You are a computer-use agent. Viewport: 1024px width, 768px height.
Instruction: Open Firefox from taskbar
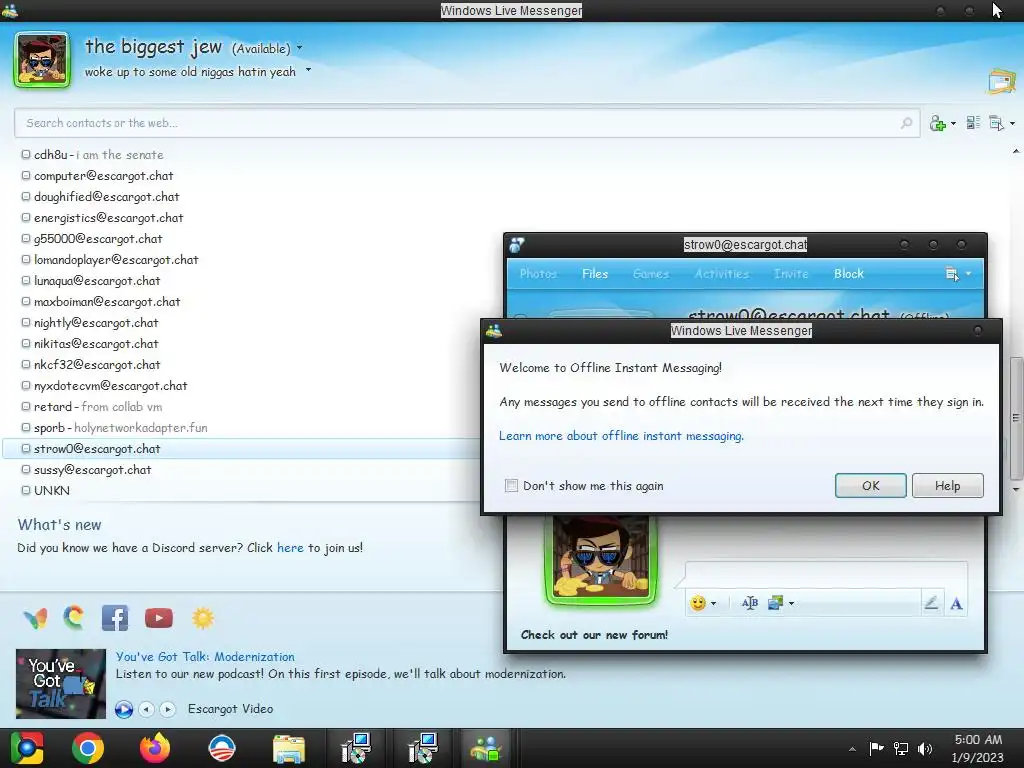click(x=155, y=748)
